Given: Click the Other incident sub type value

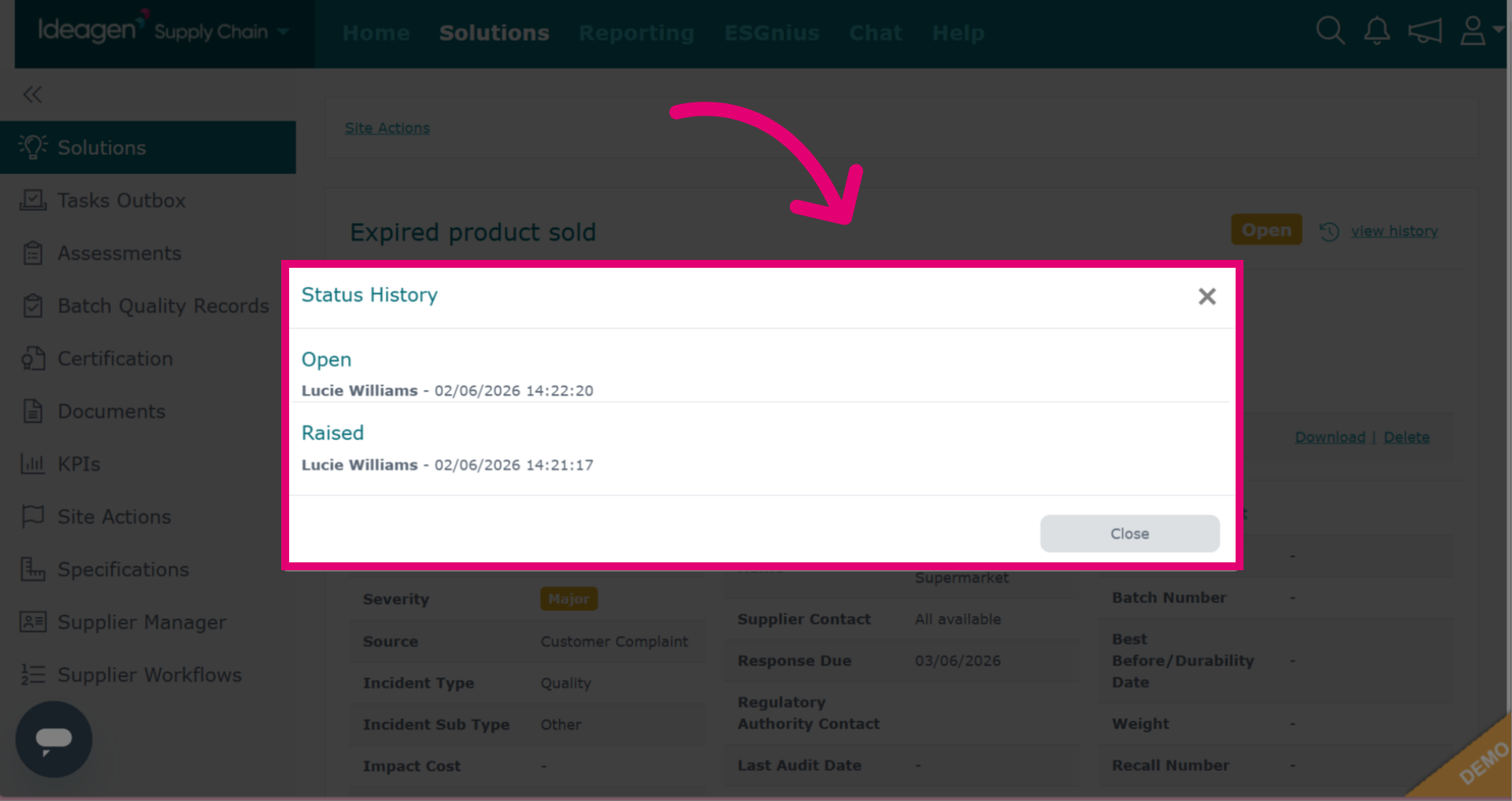Looking at the screenshot, I should tap(561, 725).
